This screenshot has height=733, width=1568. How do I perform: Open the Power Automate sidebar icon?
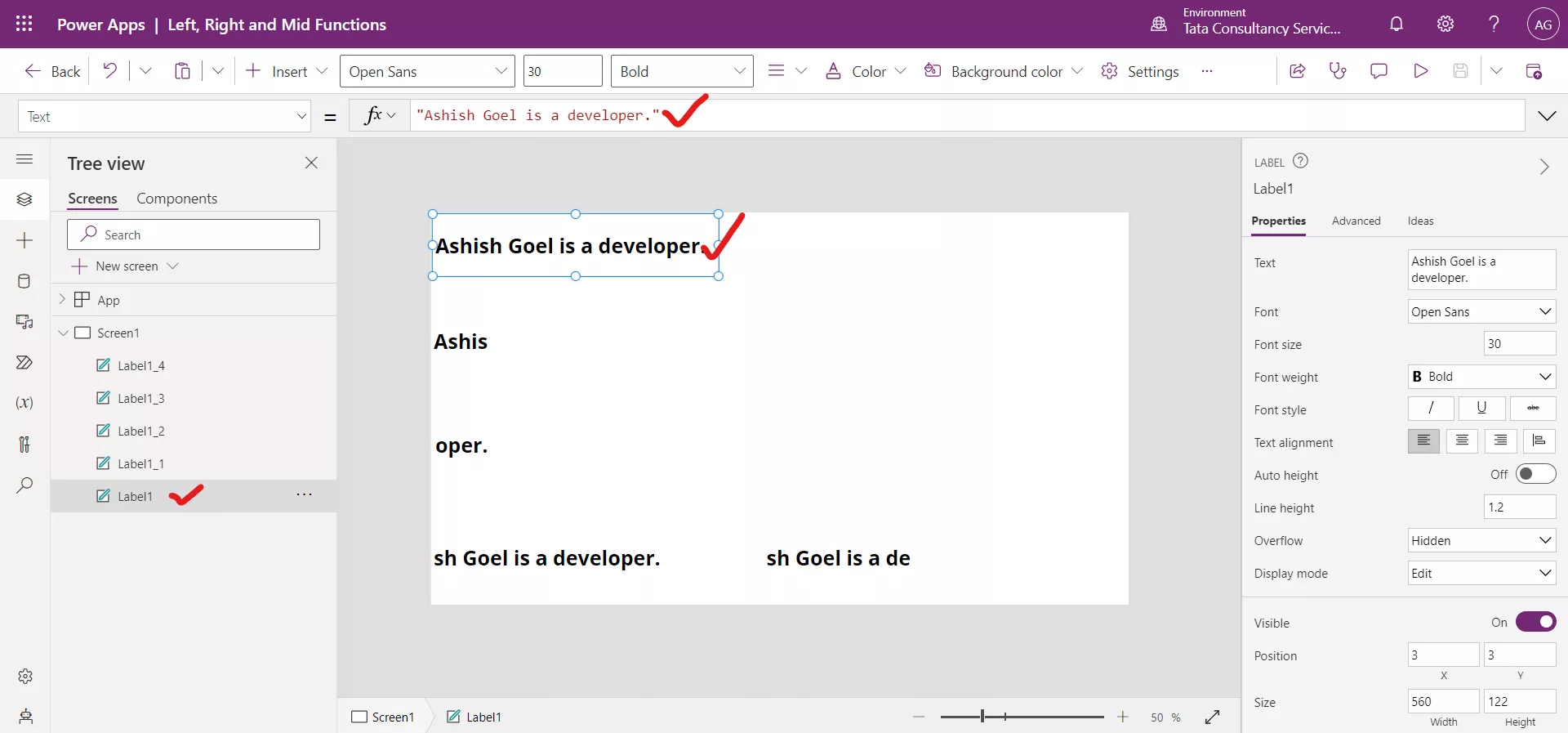coord(24,362)
